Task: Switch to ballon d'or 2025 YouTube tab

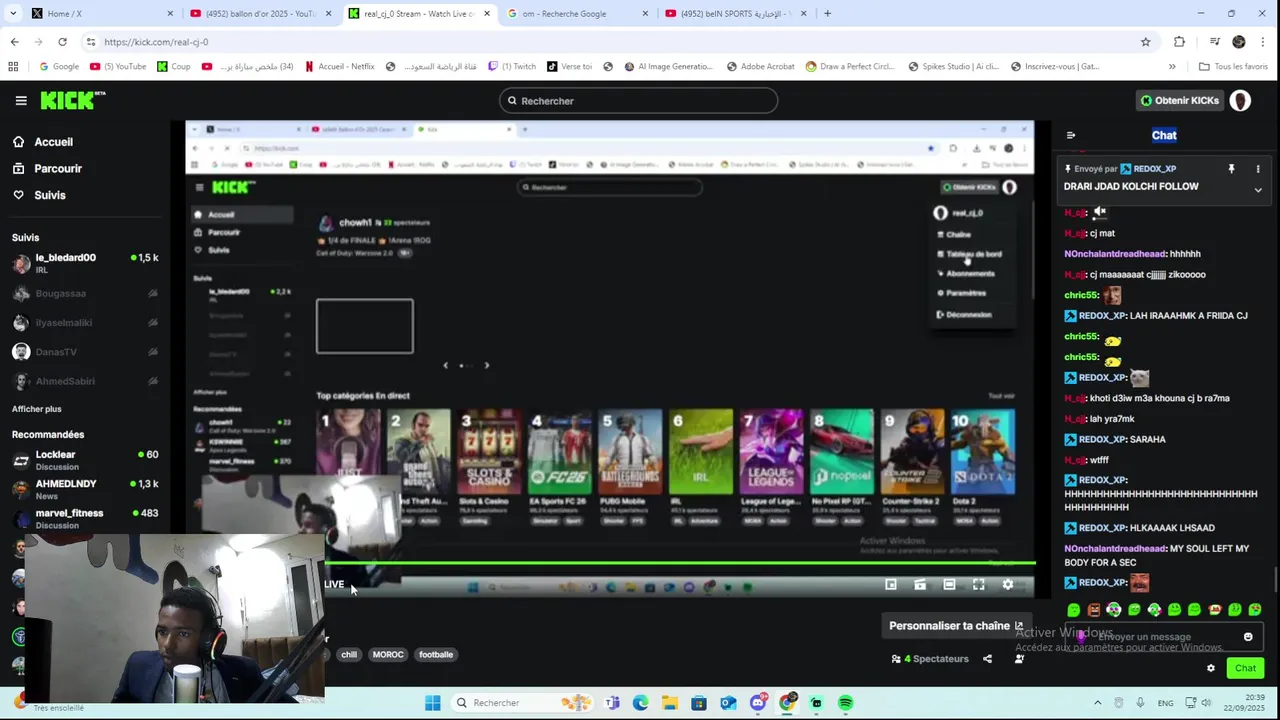Action: pyautogui.click(x=261, y=14)
